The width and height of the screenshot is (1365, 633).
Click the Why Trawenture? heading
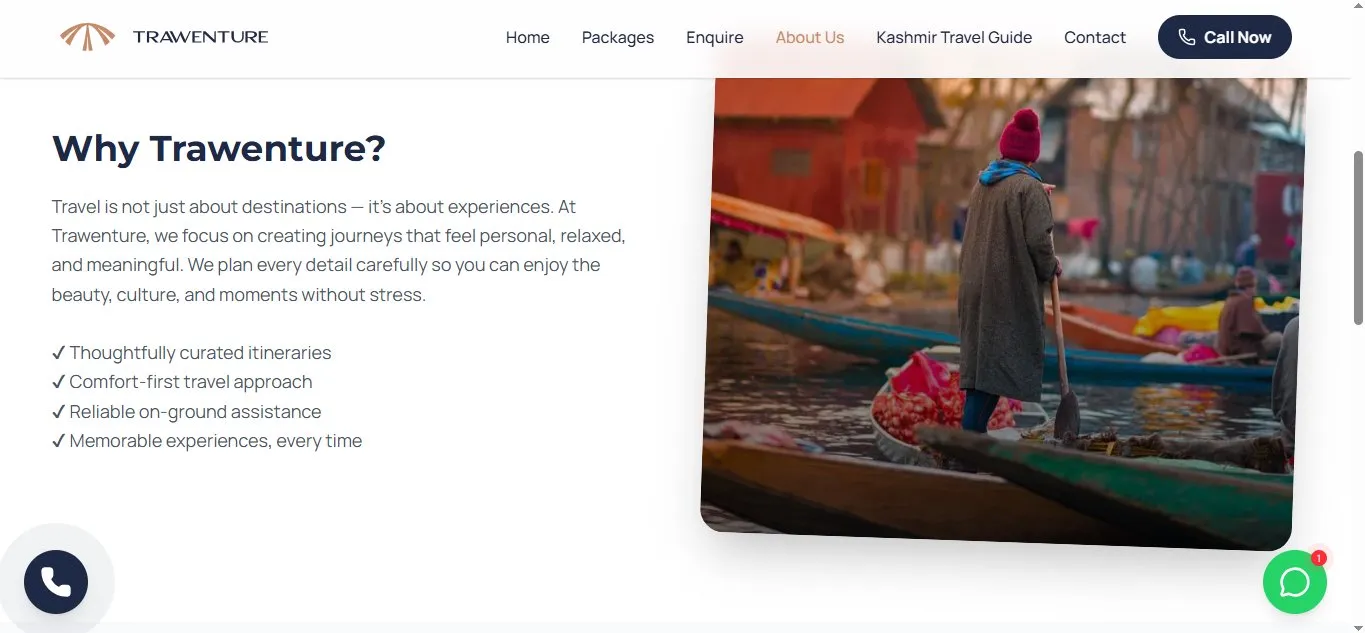(218, 149)
